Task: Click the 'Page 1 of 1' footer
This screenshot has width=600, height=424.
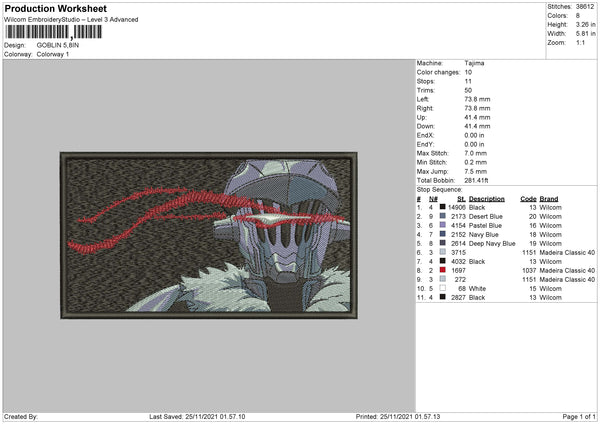Action: pyautogui.click(x=579, y=417)
